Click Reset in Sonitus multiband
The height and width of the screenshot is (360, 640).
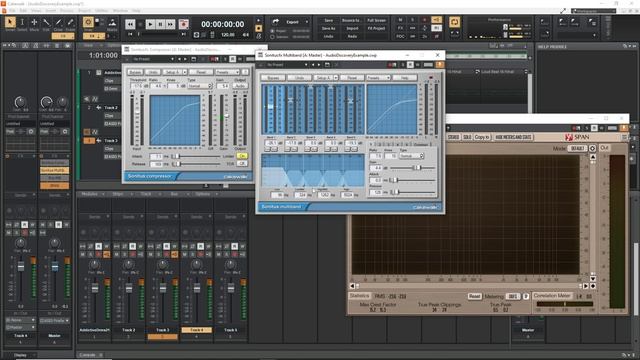coord(352,78)
